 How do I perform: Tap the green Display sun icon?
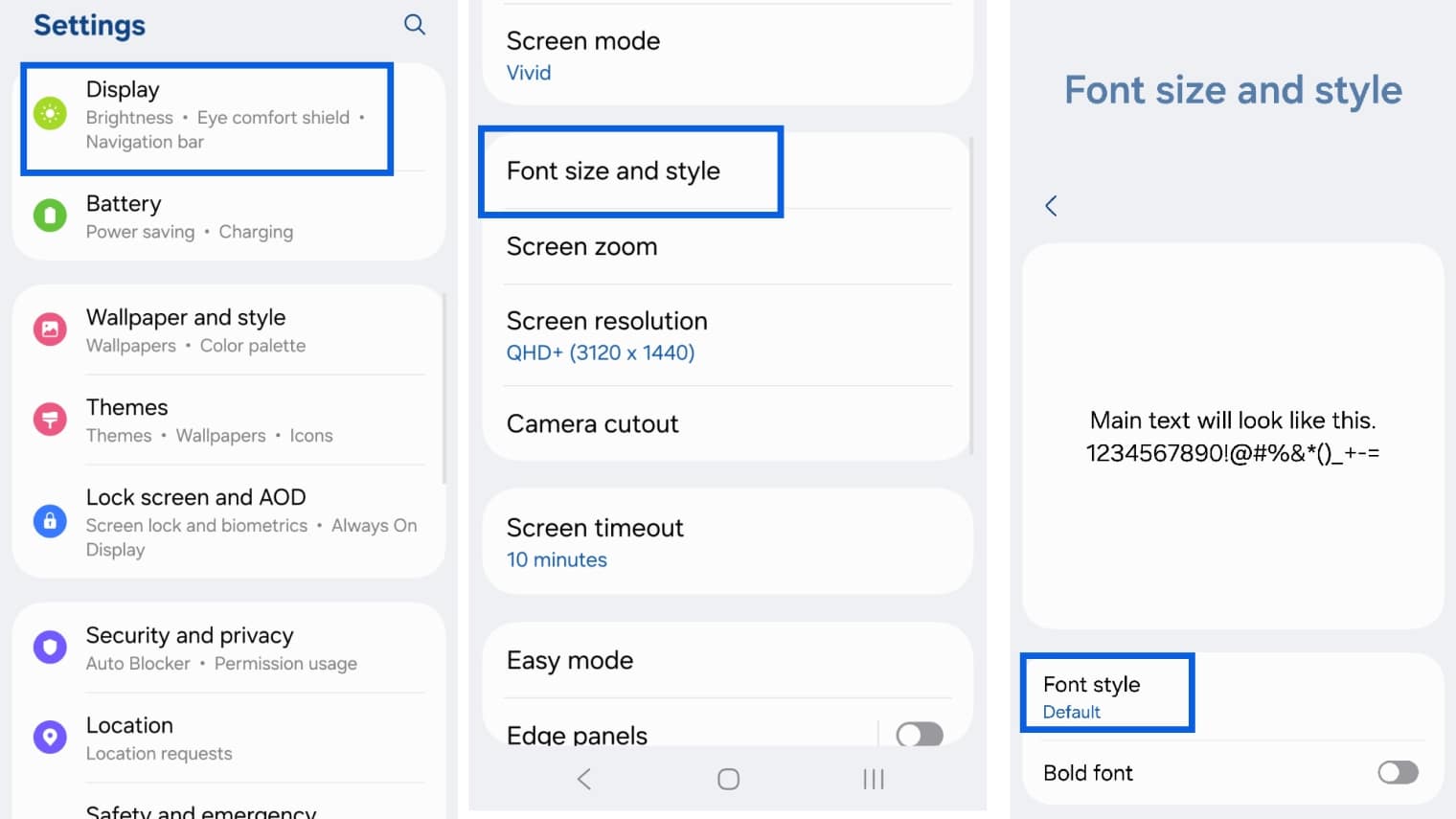coord(50,114)
